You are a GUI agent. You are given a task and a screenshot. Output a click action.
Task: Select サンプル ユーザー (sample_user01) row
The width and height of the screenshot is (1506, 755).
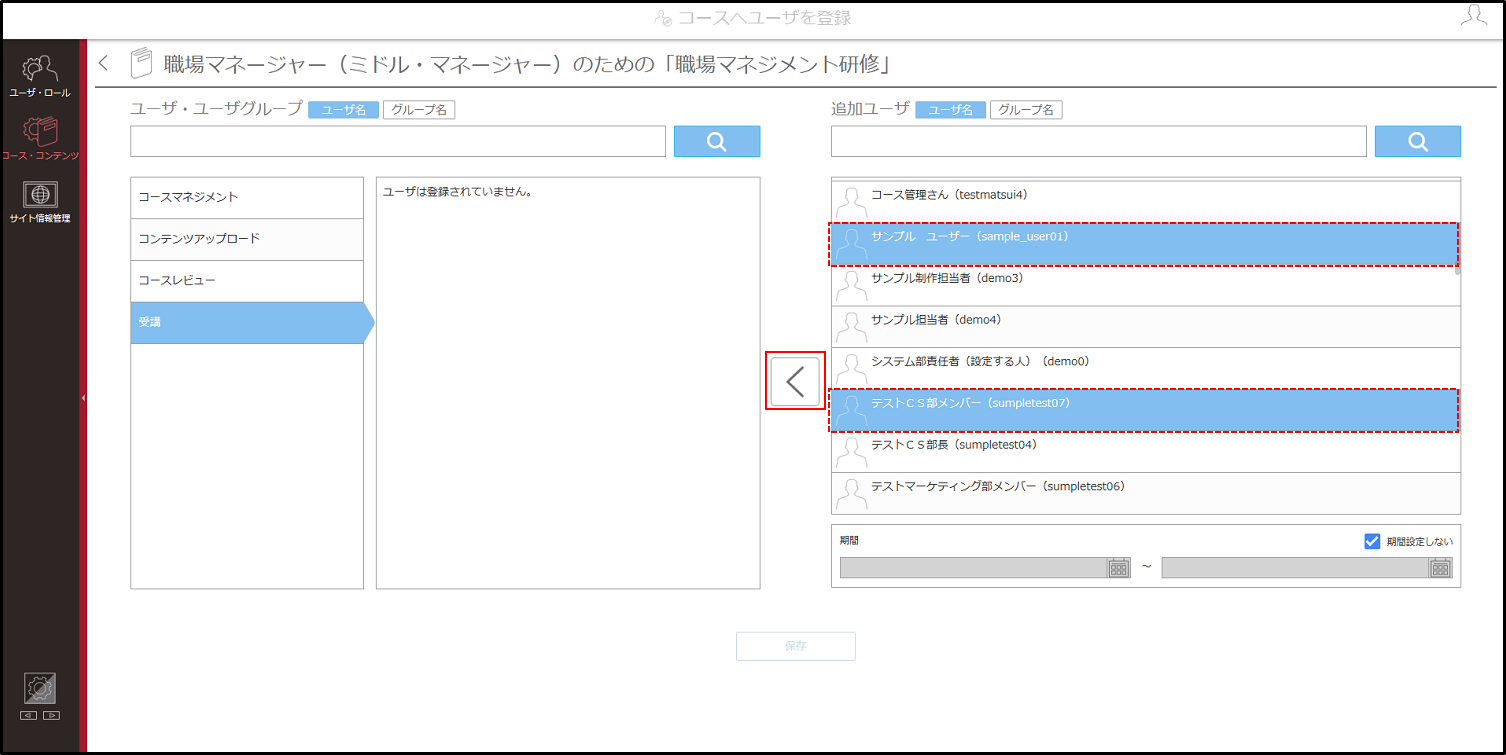tap(1144, 244)
